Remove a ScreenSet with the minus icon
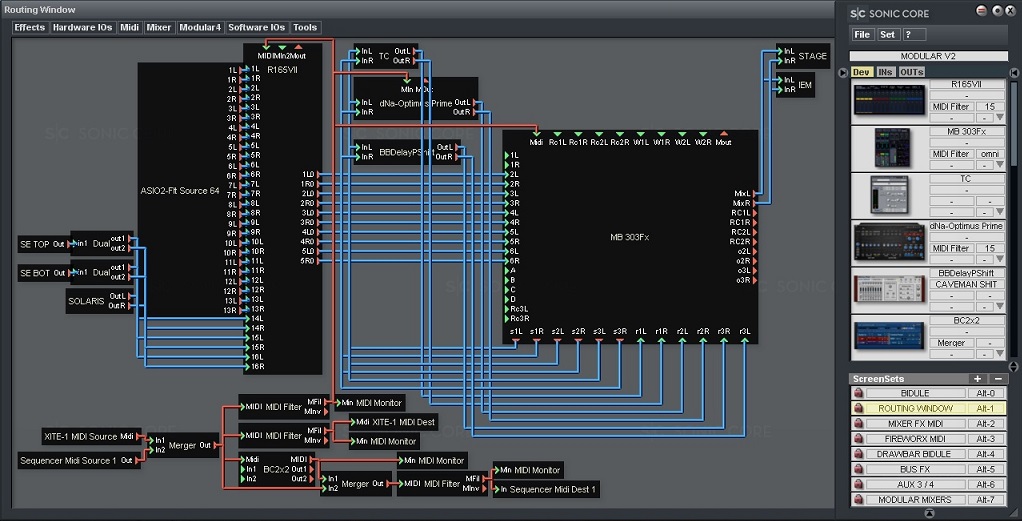The image size is (1022, 521). [x=997, y=379]
